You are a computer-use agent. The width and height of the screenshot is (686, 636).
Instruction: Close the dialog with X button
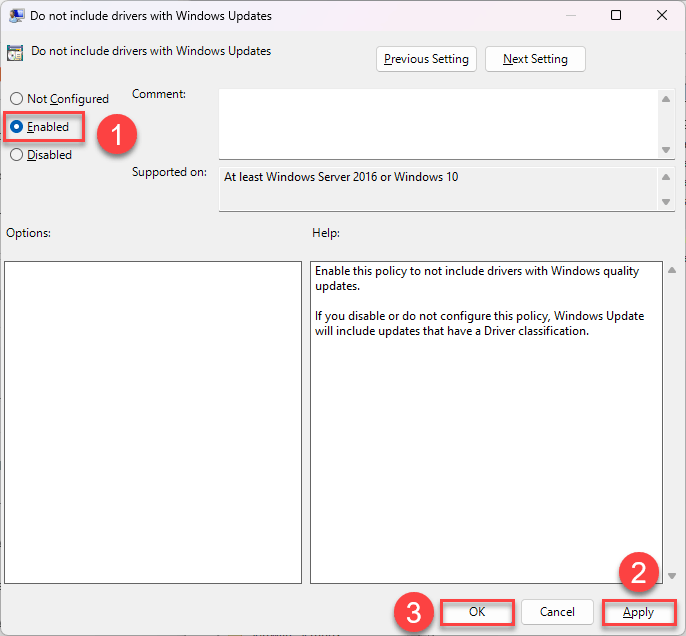click(x=662, y=15)
